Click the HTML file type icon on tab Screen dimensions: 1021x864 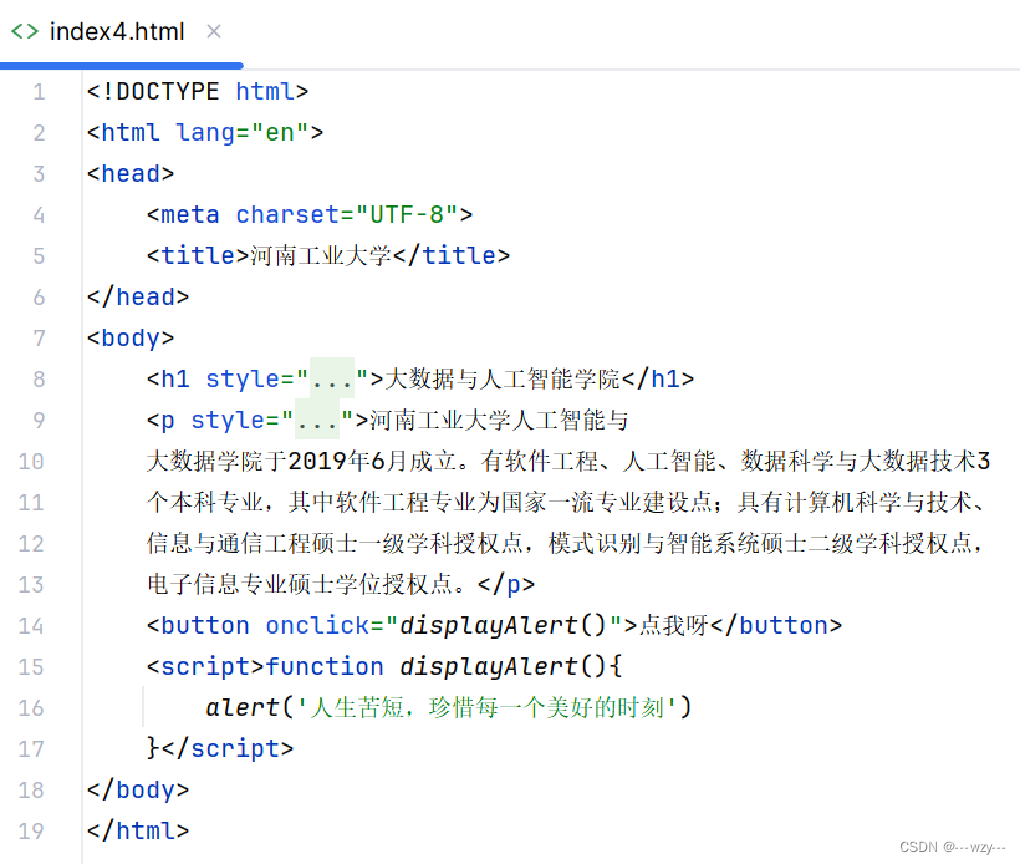[x=25, y=31]
